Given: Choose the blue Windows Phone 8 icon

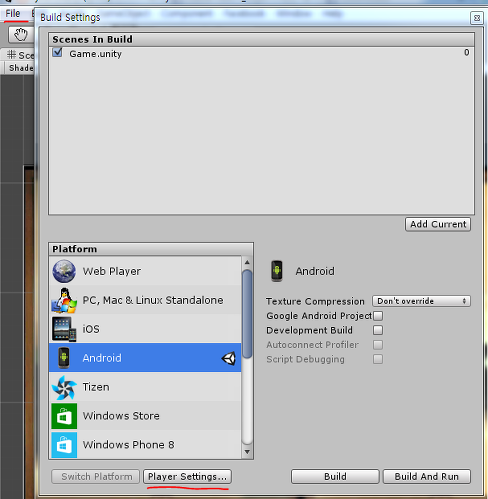Looking at the screenshot, I should (x=64, y=445).
